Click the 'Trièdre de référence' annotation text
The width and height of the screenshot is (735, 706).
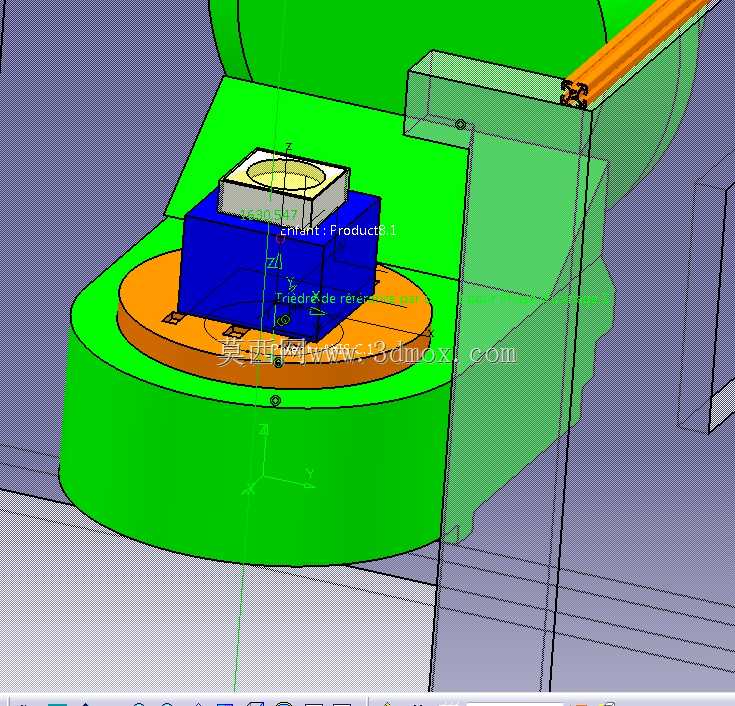pyautogui.click(x=335, y=298)
